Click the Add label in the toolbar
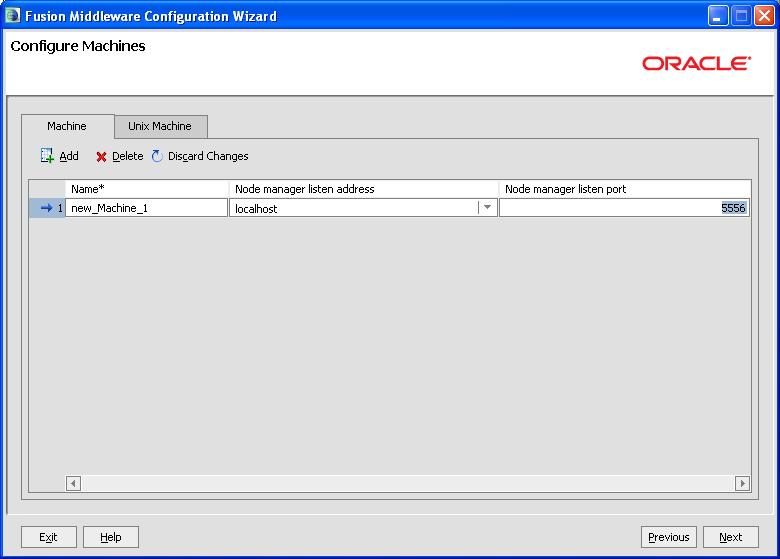The image size is (780, 559). coord(69,156)
